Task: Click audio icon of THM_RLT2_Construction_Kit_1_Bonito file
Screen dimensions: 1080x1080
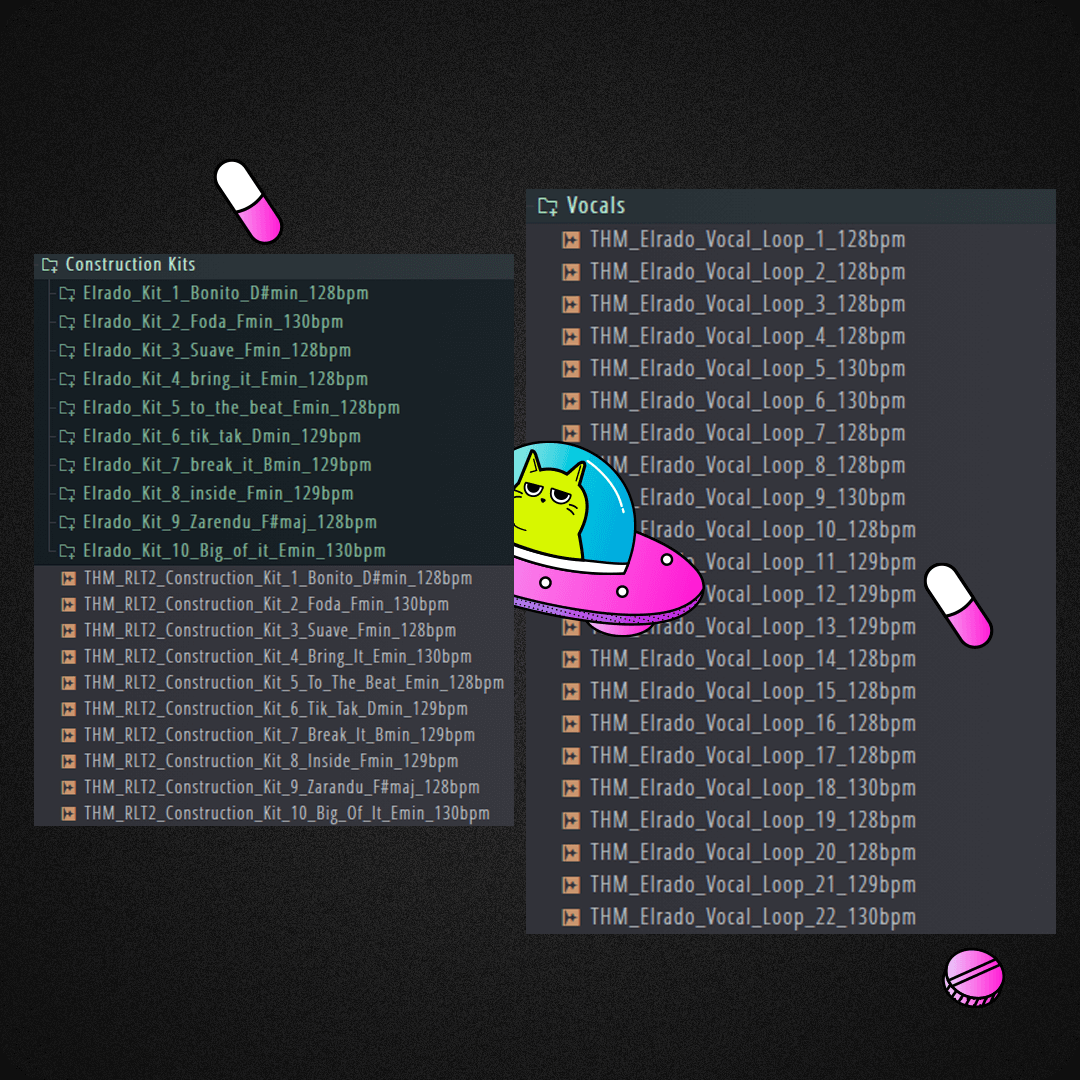Action: click(68, 578)
